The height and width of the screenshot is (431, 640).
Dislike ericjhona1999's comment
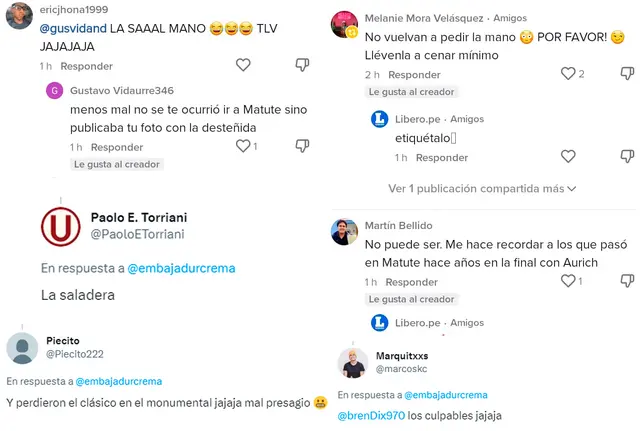303,65
